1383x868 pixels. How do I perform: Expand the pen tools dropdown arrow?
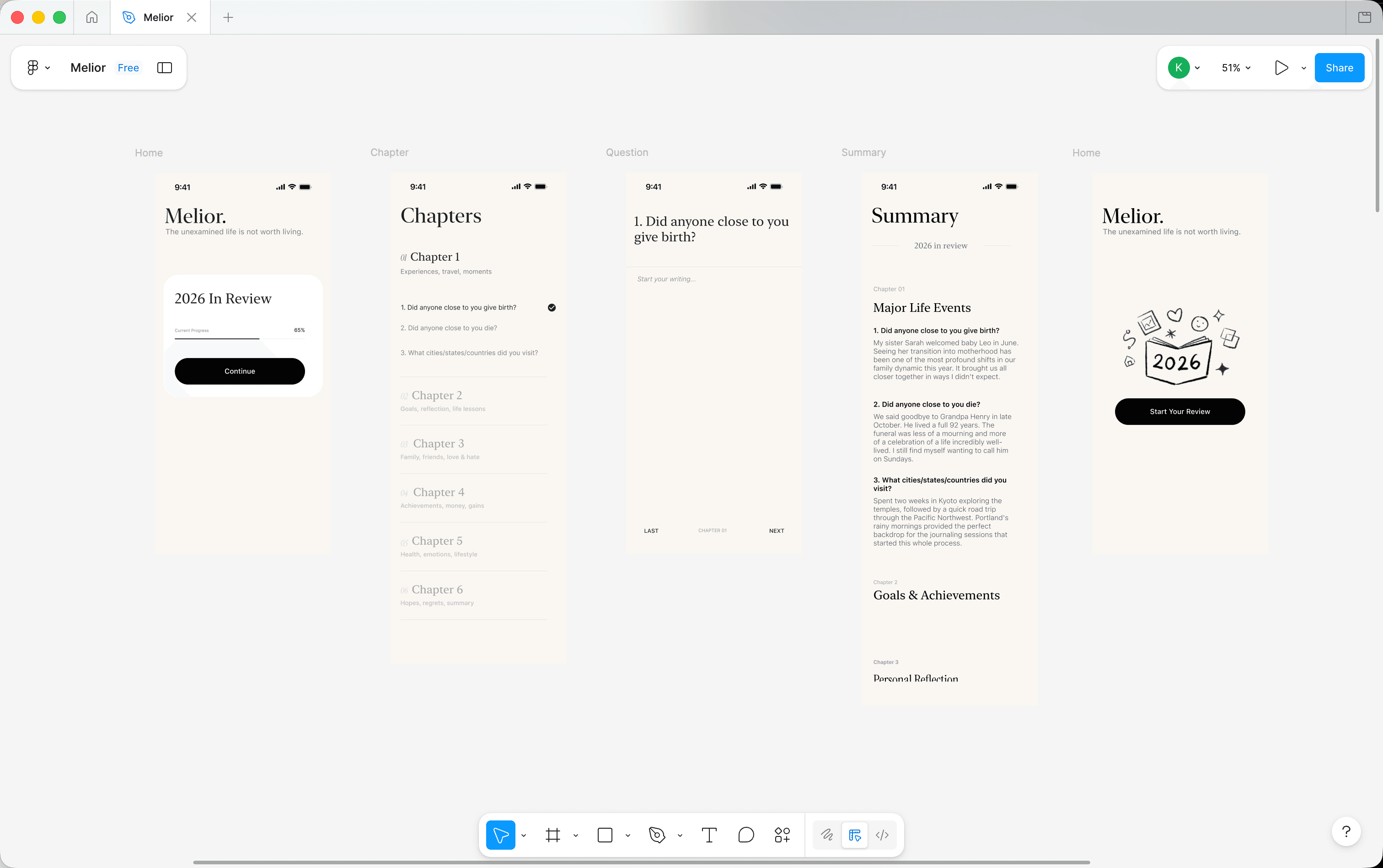(681, 835)
